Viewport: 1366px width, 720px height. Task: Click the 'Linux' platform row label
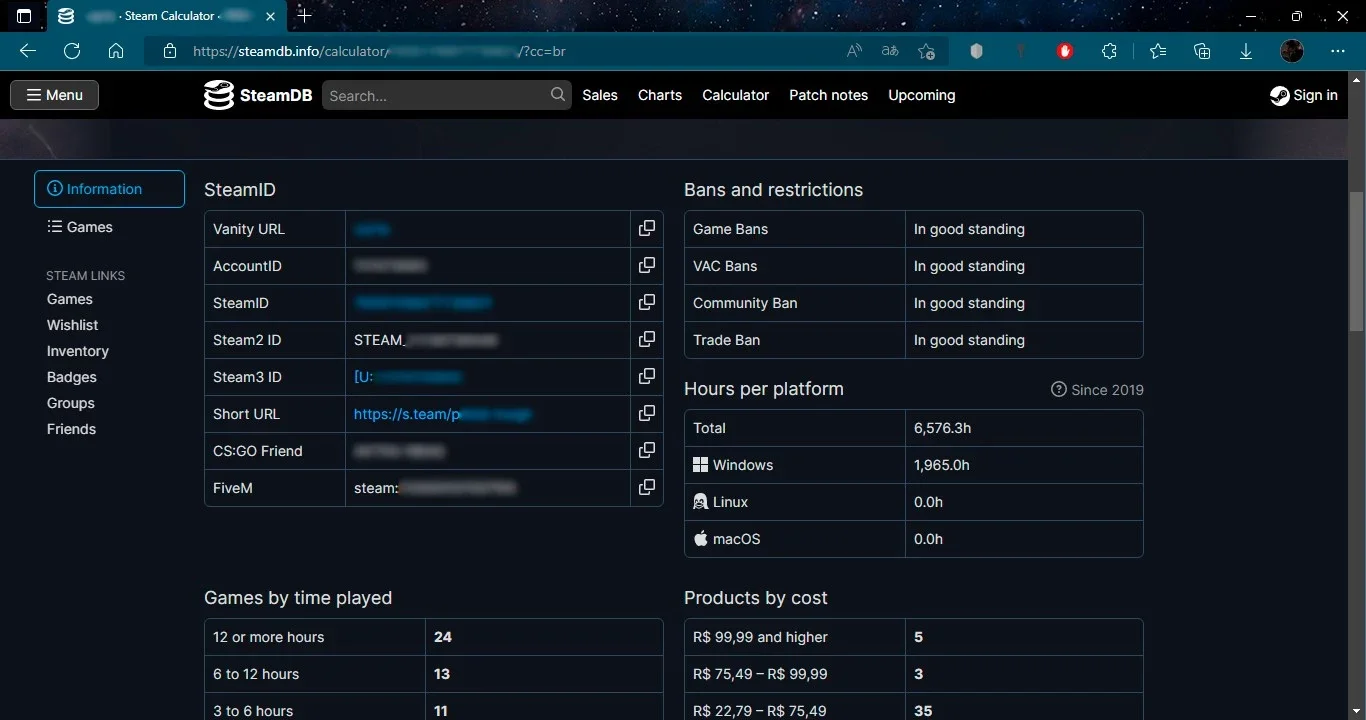(720, 502)
